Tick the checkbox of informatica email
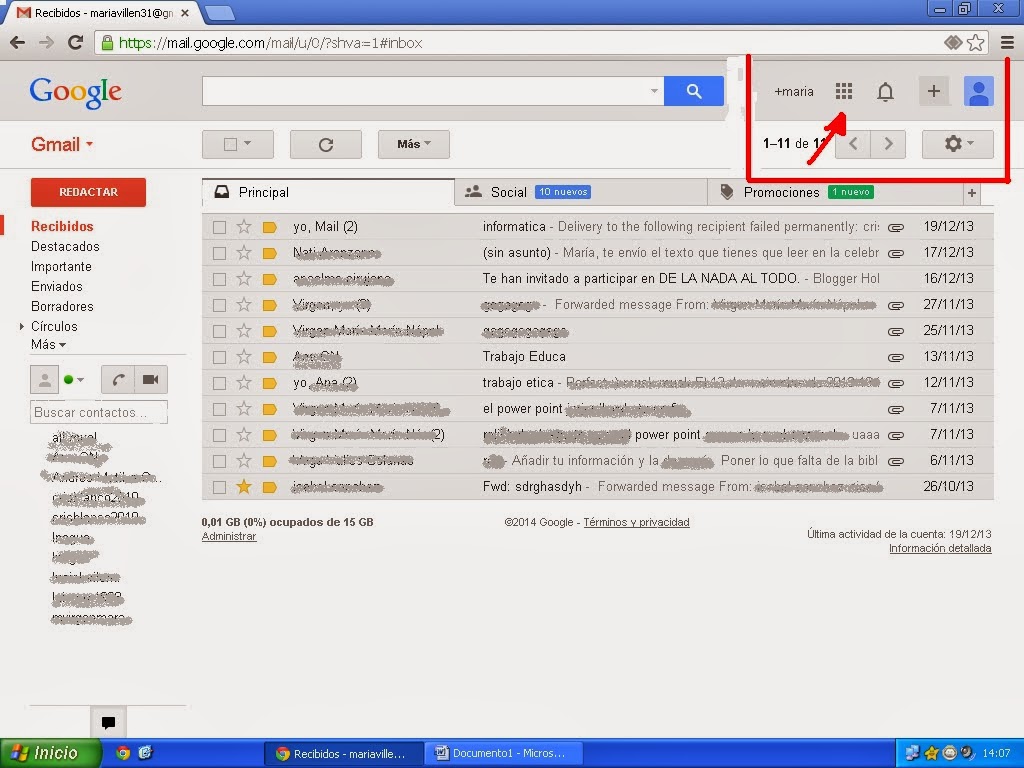Image resolution: width=1024 pixels, height=768 pixels. [219, 227]
